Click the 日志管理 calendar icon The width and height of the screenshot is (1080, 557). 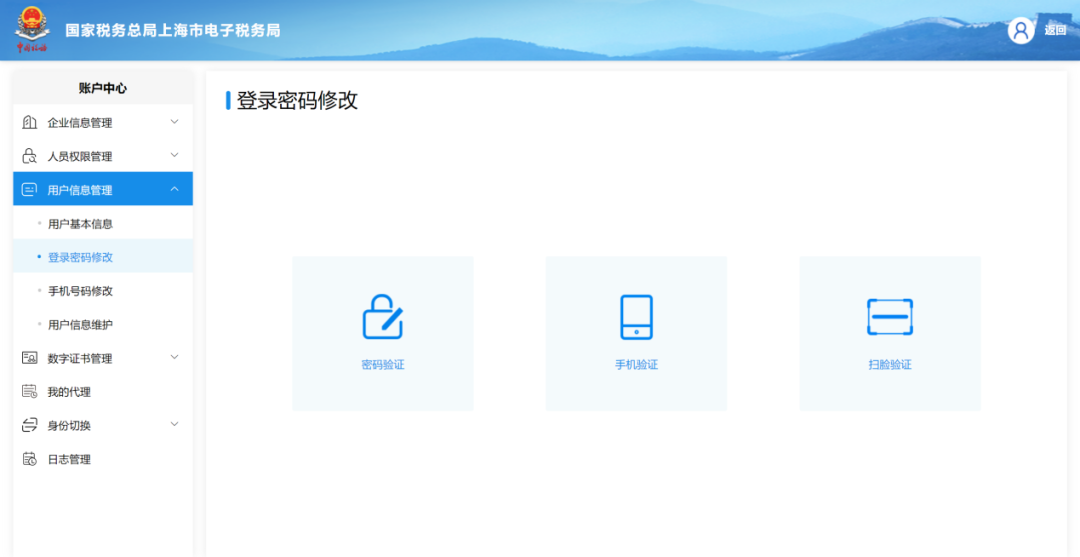point(30,459)
